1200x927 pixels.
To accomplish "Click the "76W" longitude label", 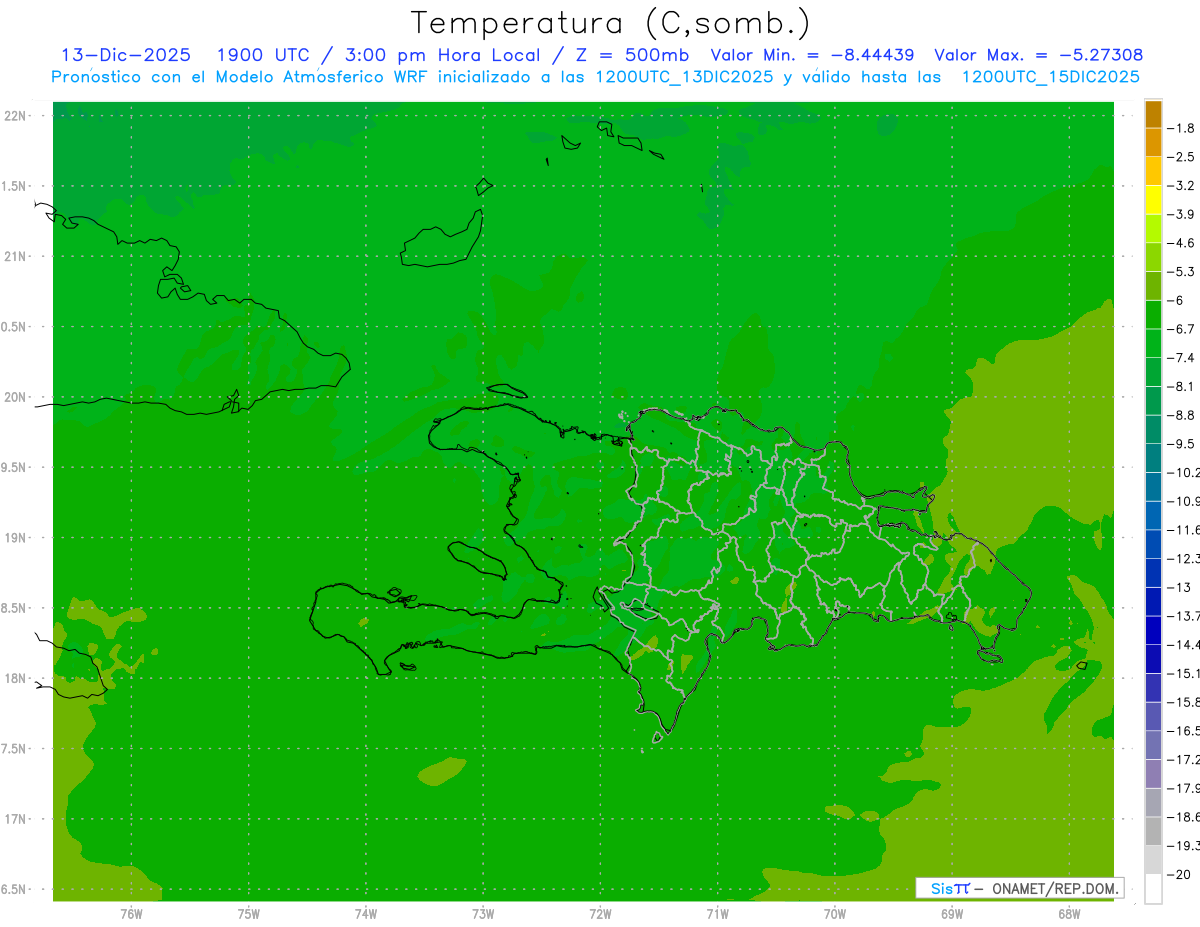I will click(x=131, y=913).
